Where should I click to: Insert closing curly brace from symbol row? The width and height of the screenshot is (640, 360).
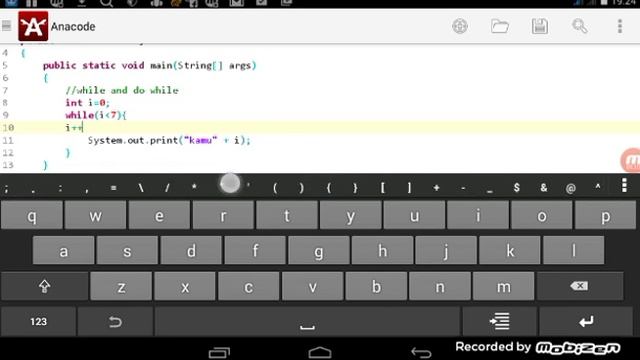point(356,188)
